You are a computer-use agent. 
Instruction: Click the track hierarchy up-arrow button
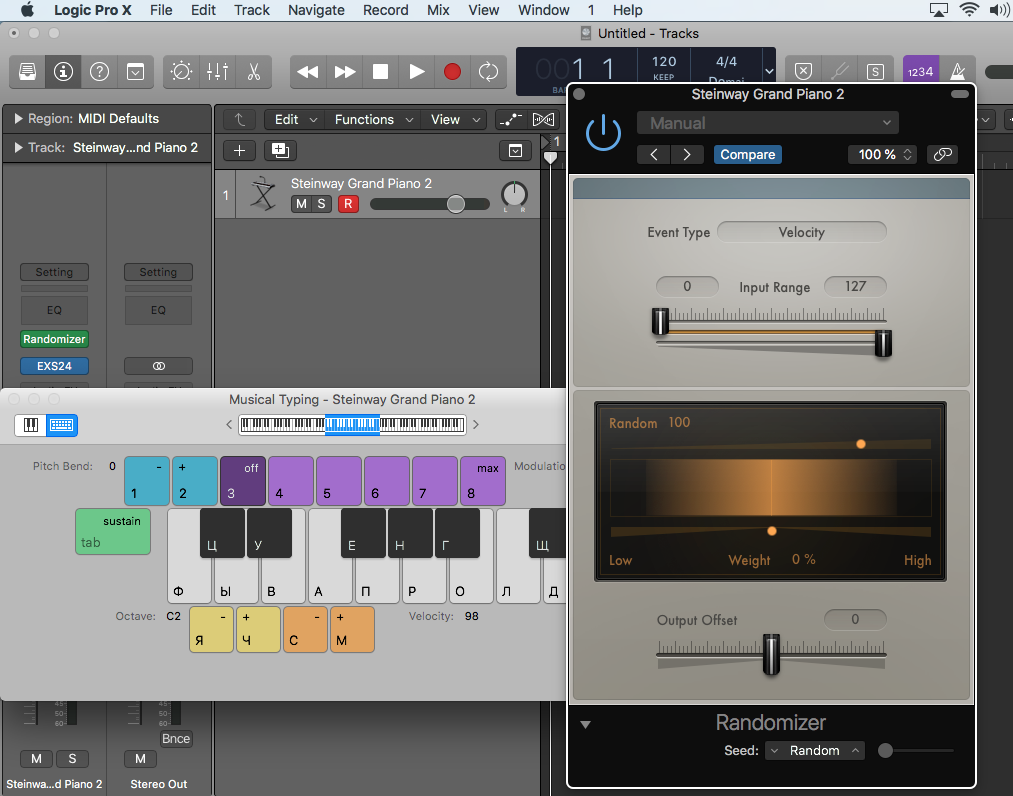(240, 120)
